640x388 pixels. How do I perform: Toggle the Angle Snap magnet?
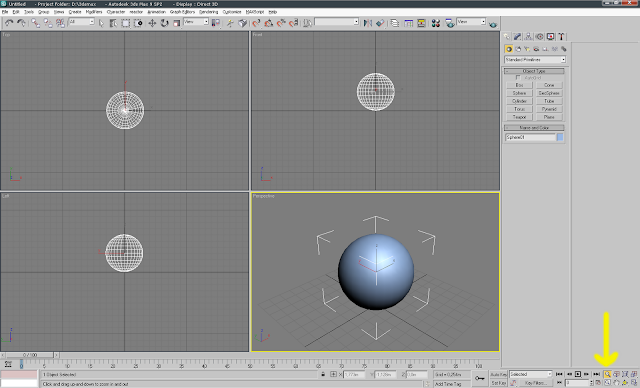(268, 23)
